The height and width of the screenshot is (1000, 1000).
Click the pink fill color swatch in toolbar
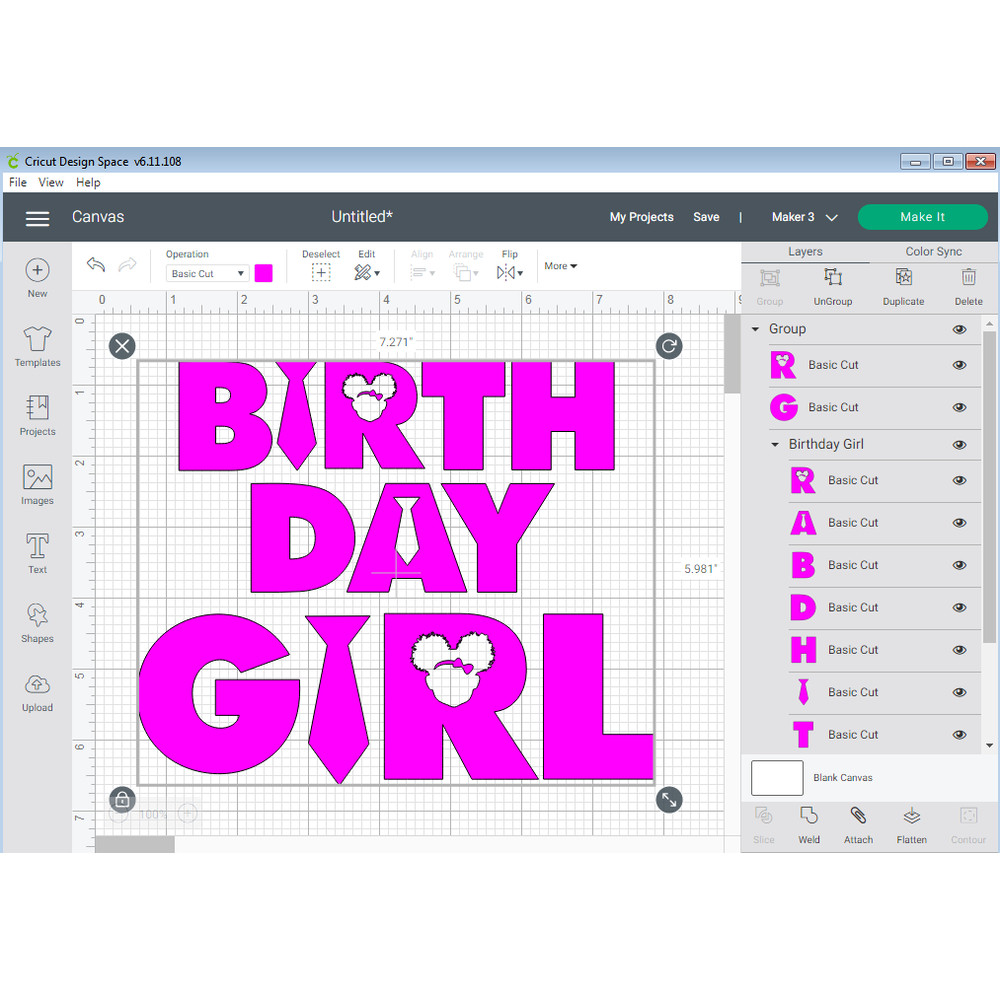pos(263,272)
